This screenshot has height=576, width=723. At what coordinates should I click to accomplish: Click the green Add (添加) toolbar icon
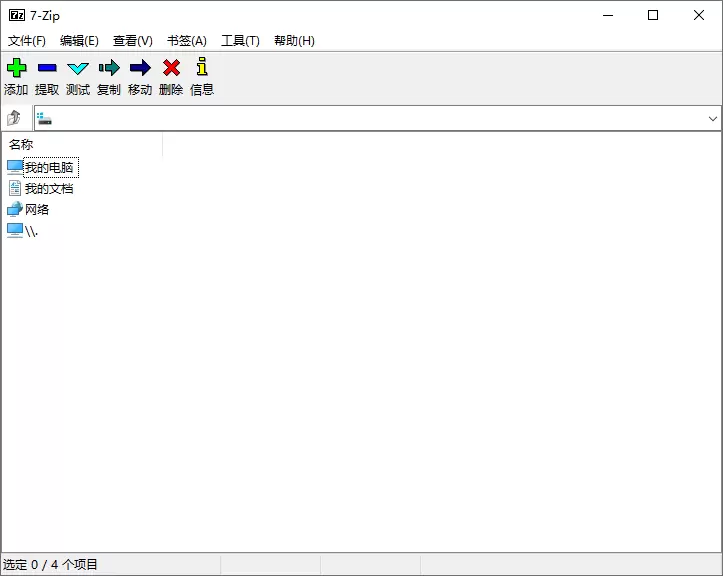click(16, 68)
